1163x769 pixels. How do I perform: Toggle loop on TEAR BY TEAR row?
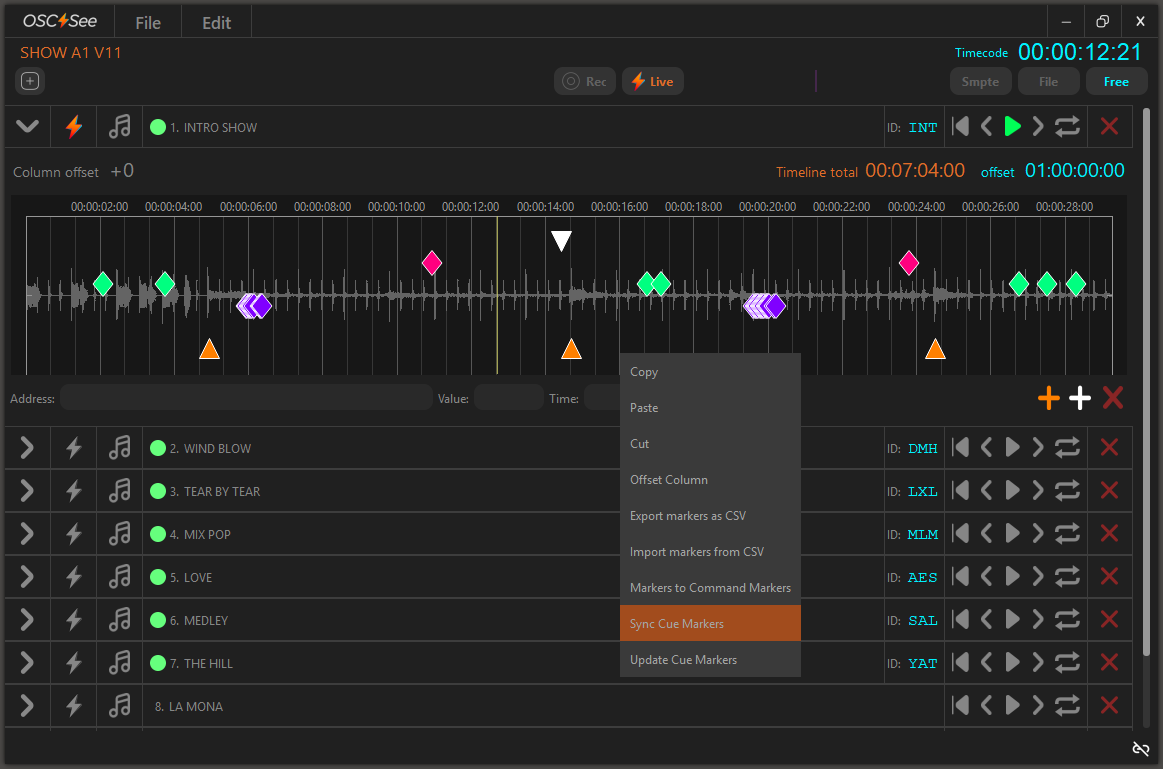pyautogui.click(x=1067, y=490)
